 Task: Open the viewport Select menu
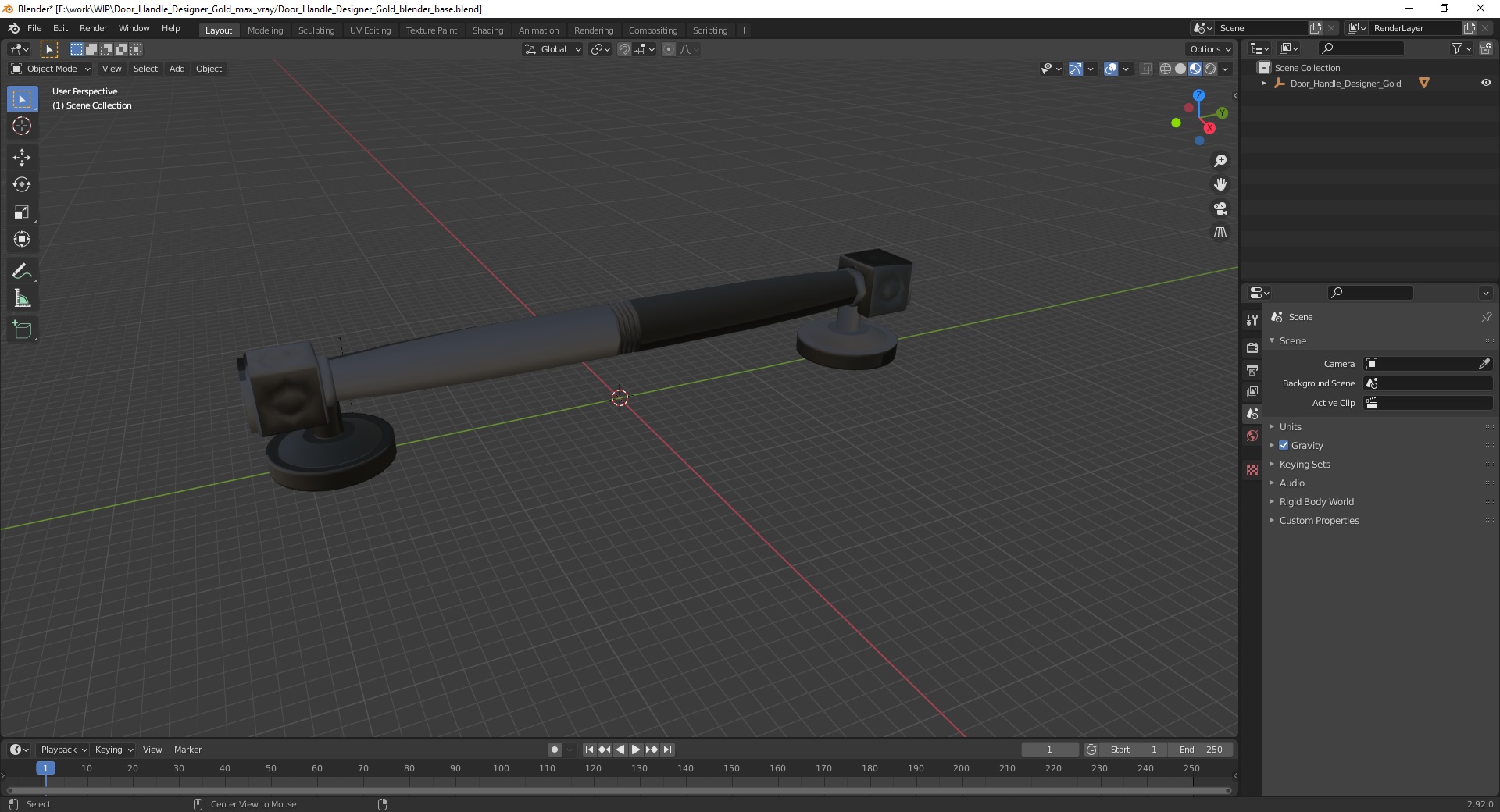[x=145, y=69]
